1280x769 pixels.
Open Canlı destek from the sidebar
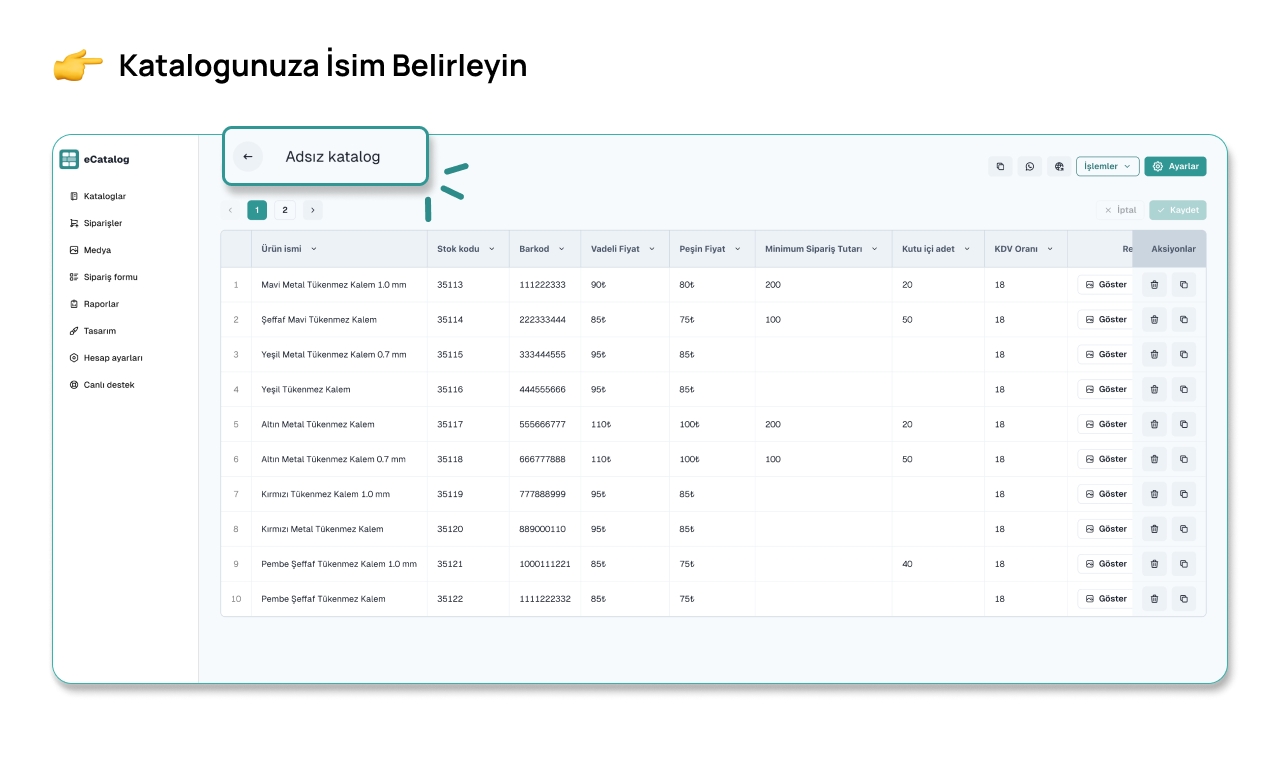(x=108, y=385)
